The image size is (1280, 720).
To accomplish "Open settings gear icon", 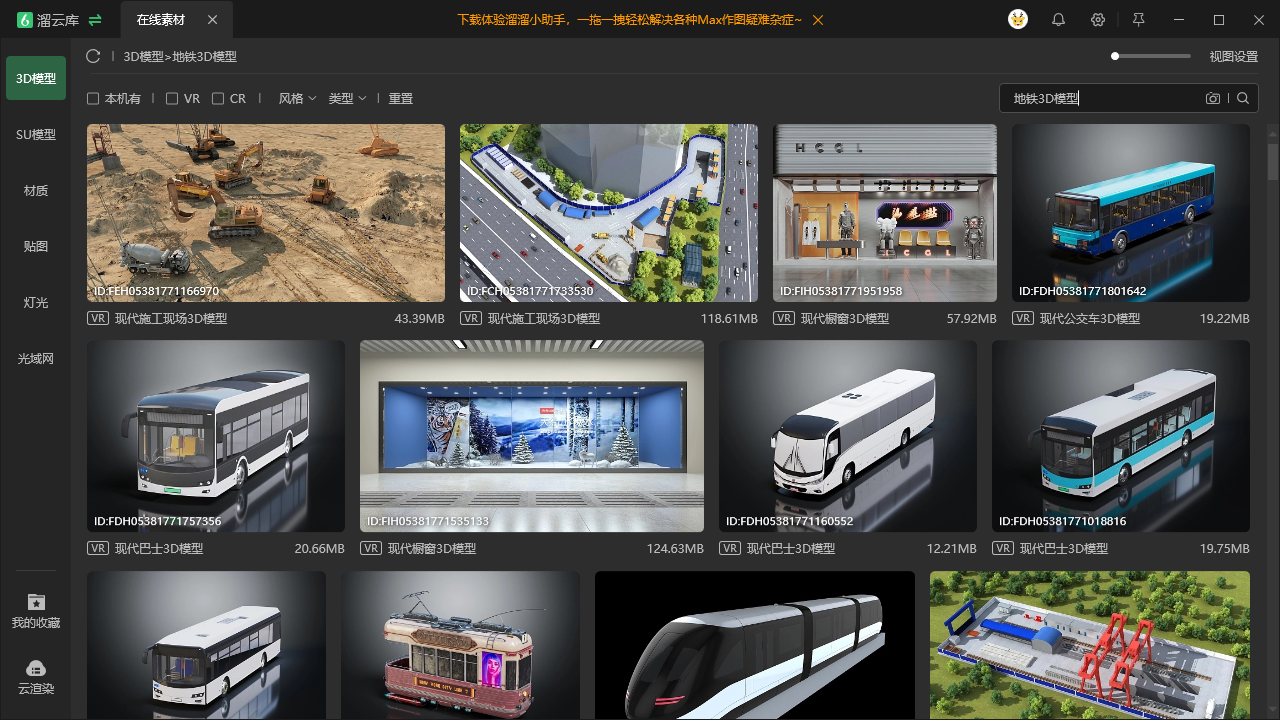I will point(1098,20).
